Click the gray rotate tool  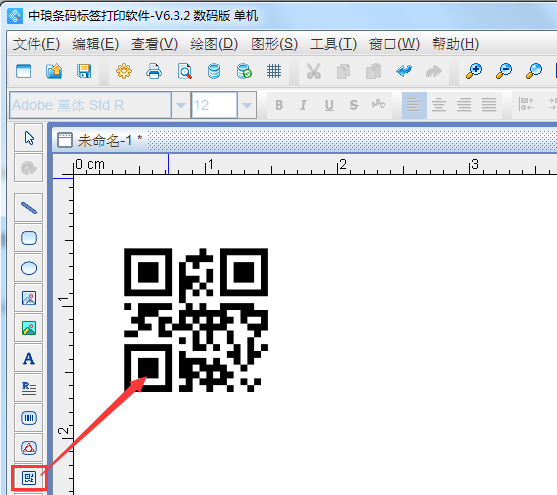click(x=29, y=168)
